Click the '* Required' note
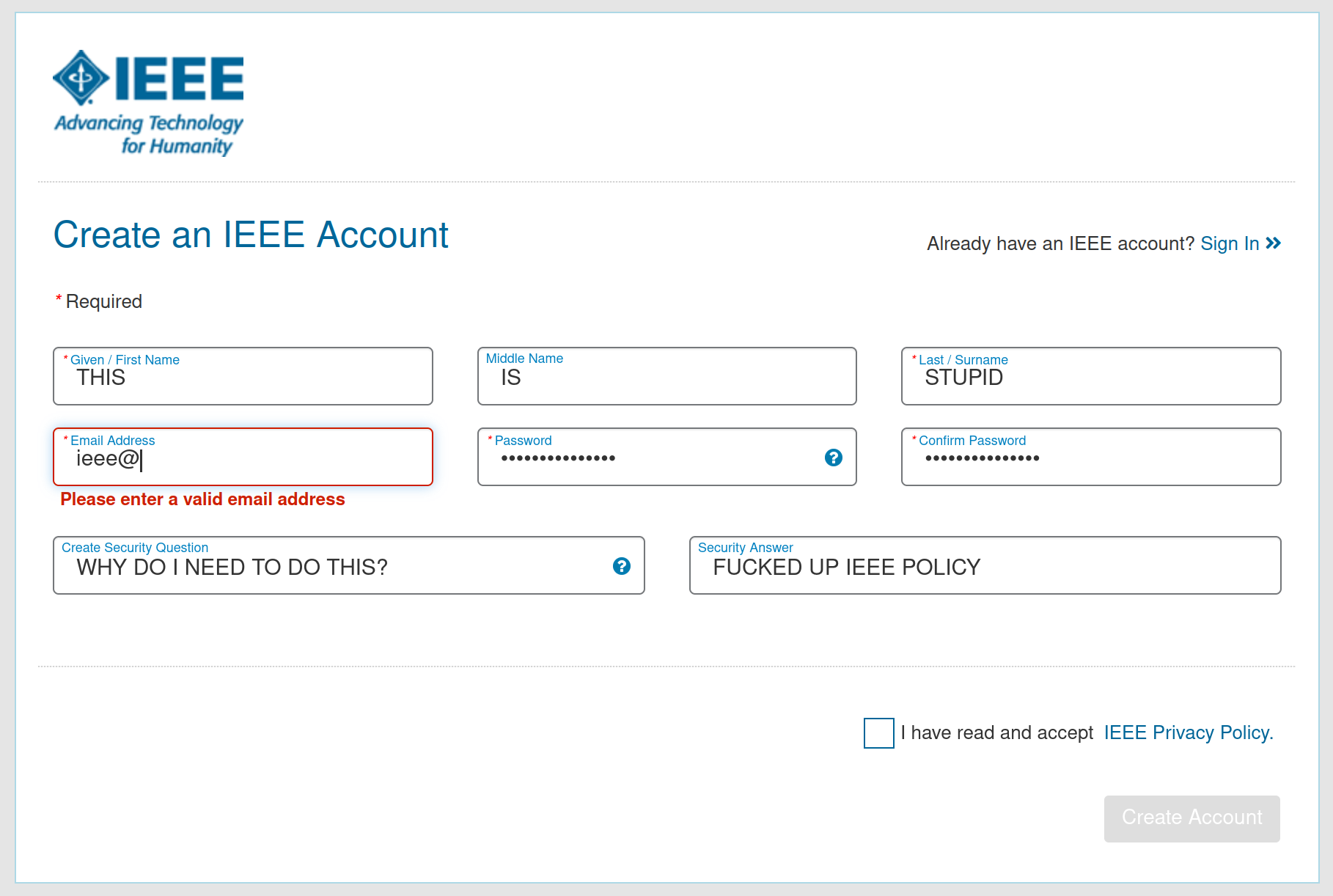The image size is (1333, 896). [99, 301]
